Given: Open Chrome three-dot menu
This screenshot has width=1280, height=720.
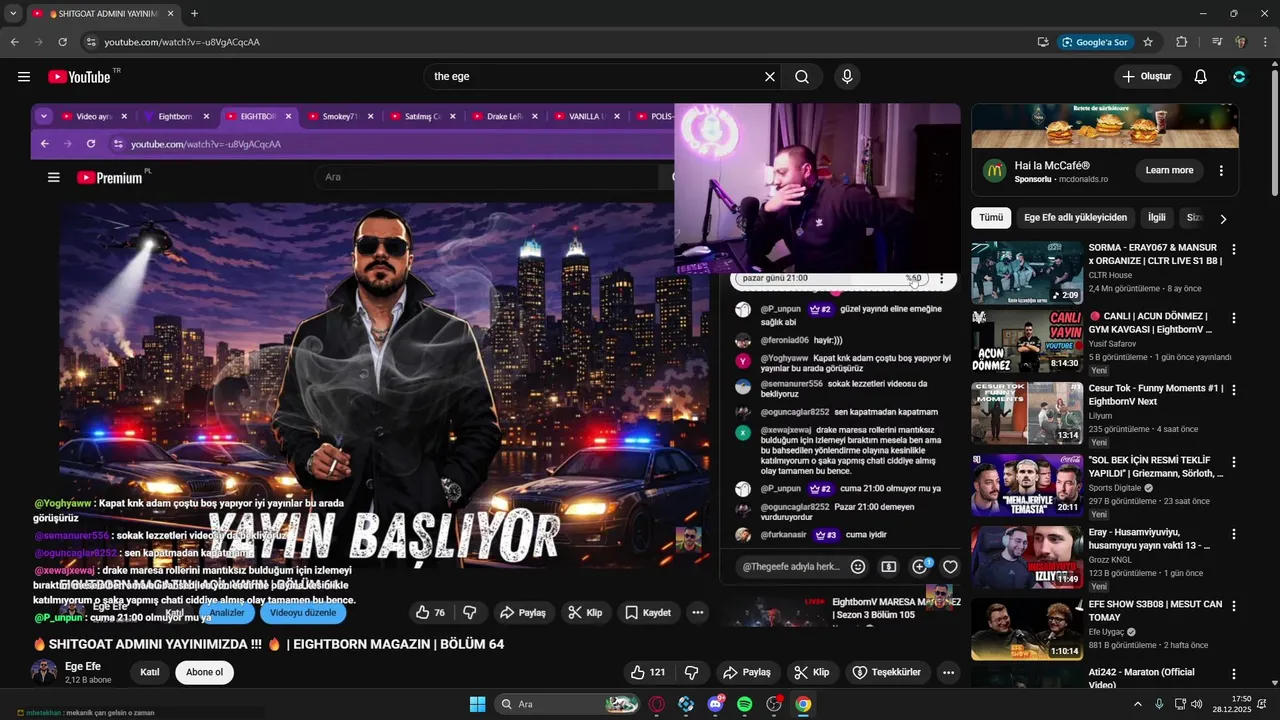Looking at the screenshot, I should [x=1265, y=42].
